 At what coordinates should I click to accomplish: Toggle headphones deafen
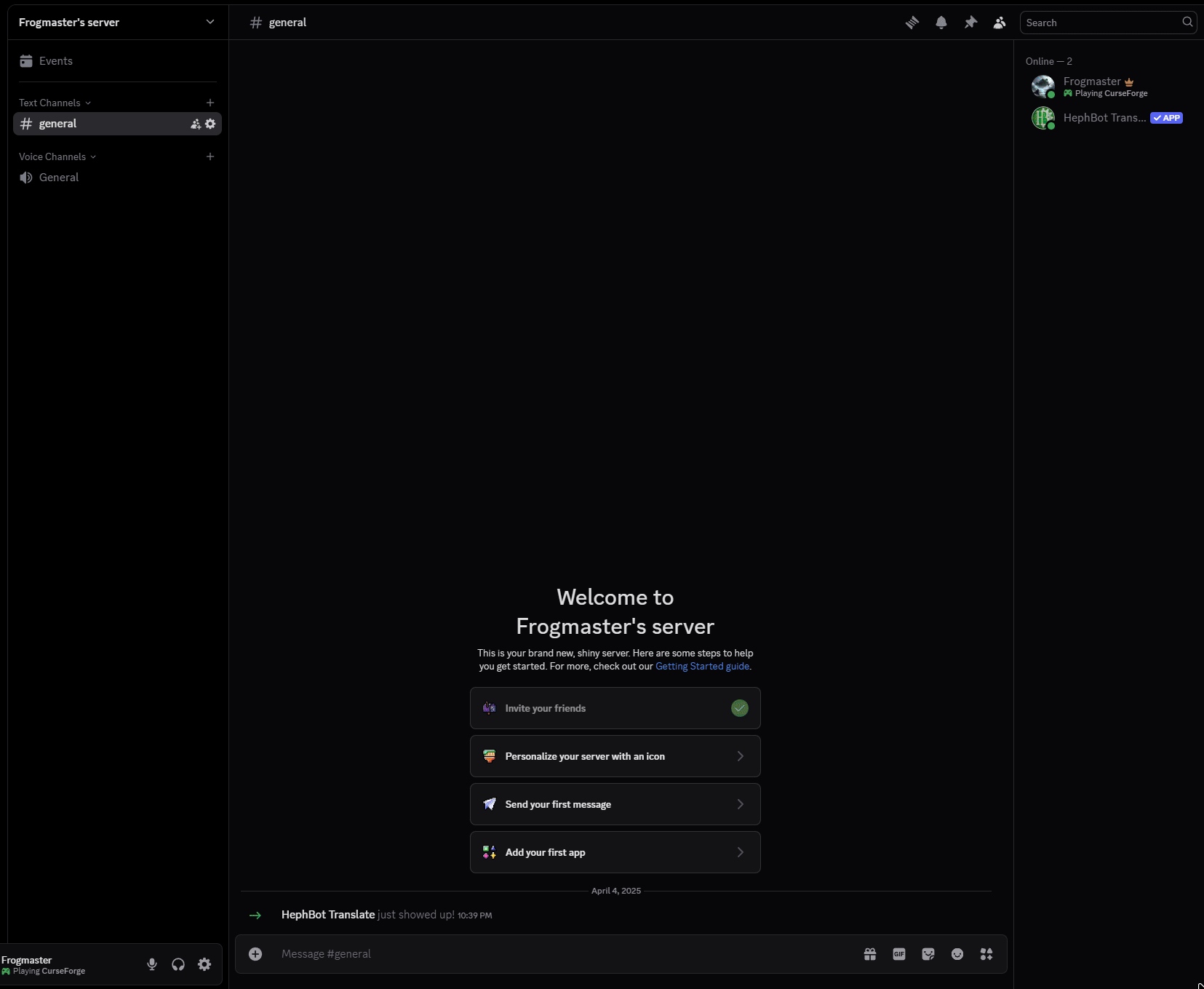pyautogui.click(x=178, y=964)
